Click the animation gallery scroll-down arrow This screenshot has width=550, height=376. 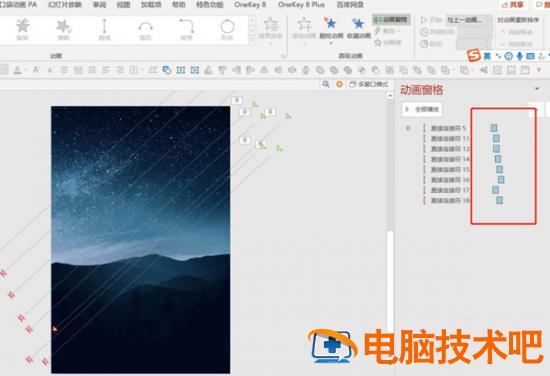point(252,30)
